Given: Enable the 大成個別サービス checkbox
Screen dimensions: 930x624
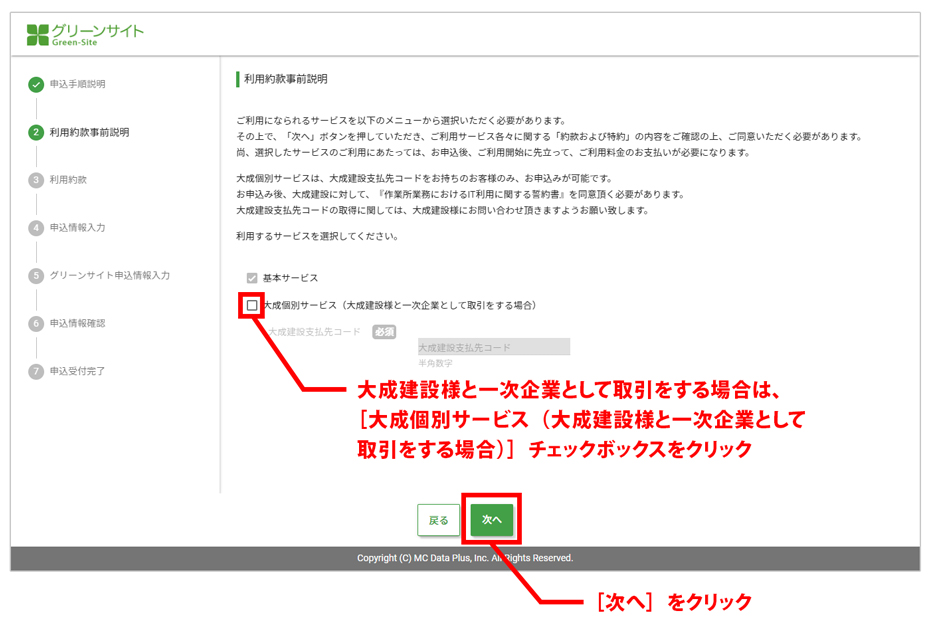Looking at the screenshot, I should click(x=252, y=305).
